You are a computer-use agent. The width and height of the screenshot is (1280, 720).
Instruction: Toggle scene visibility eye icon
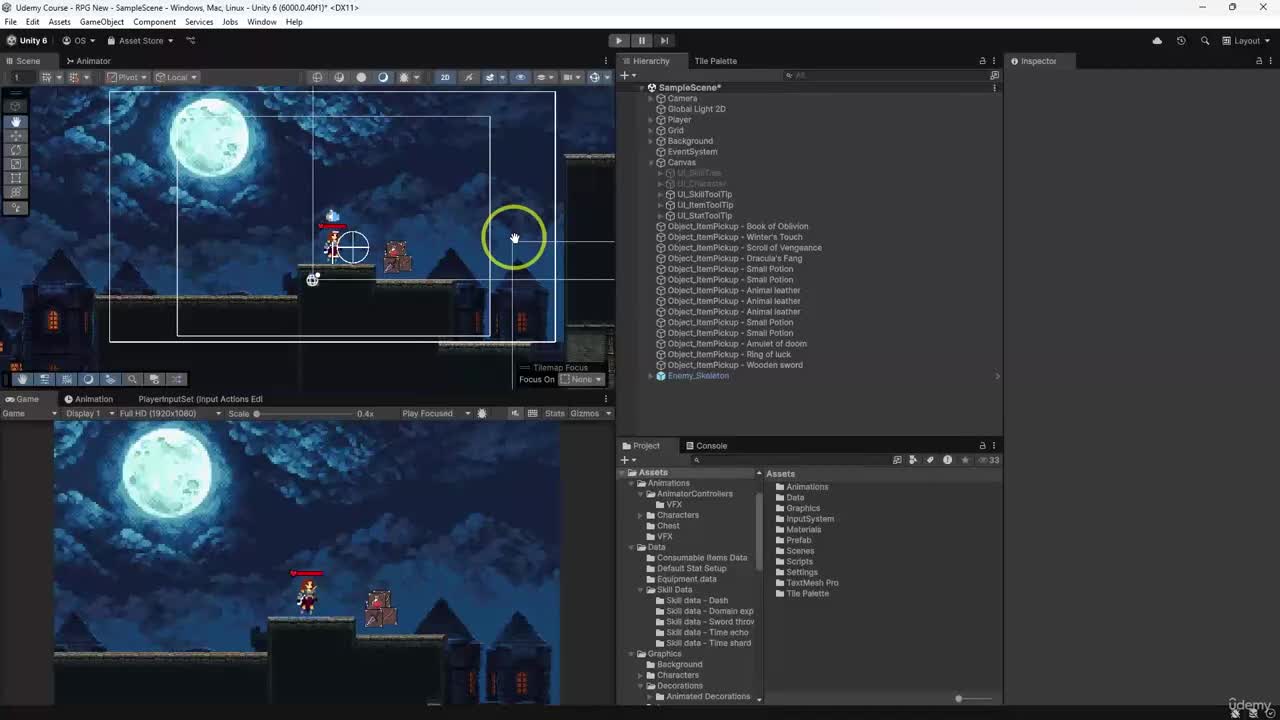[520, 77]
